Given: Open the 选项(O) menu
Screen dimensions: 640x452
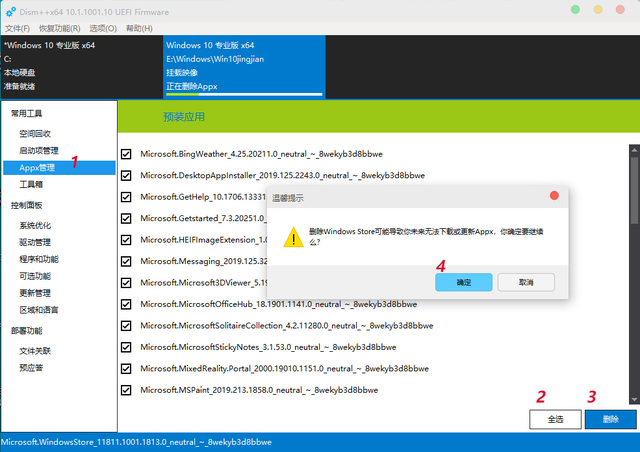Looking at the screenshot, I should (x=103, y=28).
